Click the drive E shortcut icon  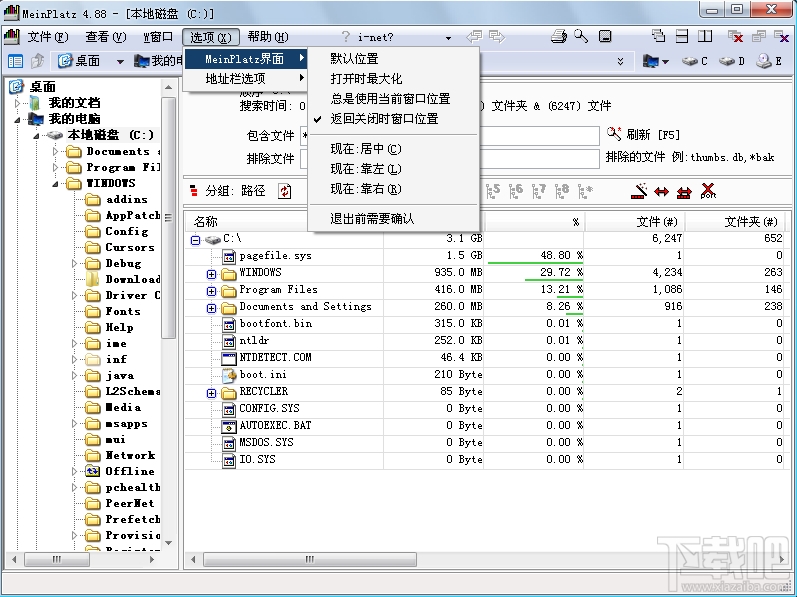769,61
